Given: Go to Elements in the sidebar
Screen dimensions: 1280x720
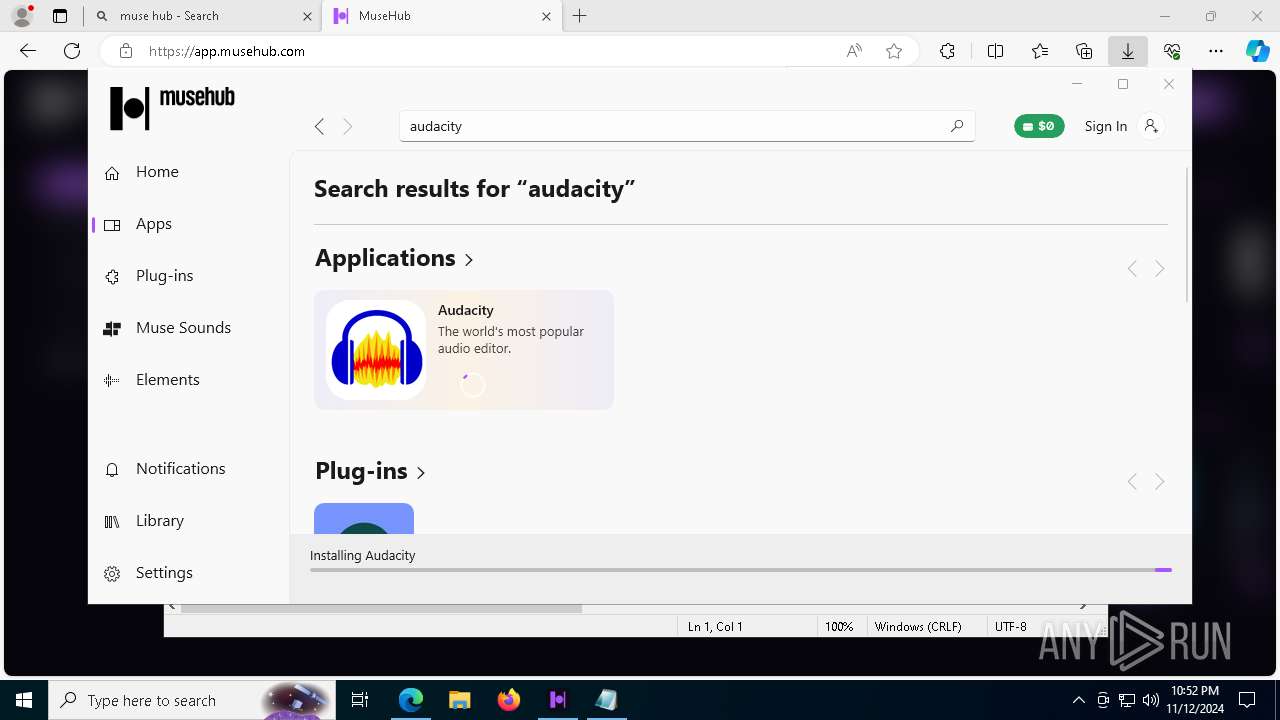Looking at the screenshot, I should click(x=152, y=380).
